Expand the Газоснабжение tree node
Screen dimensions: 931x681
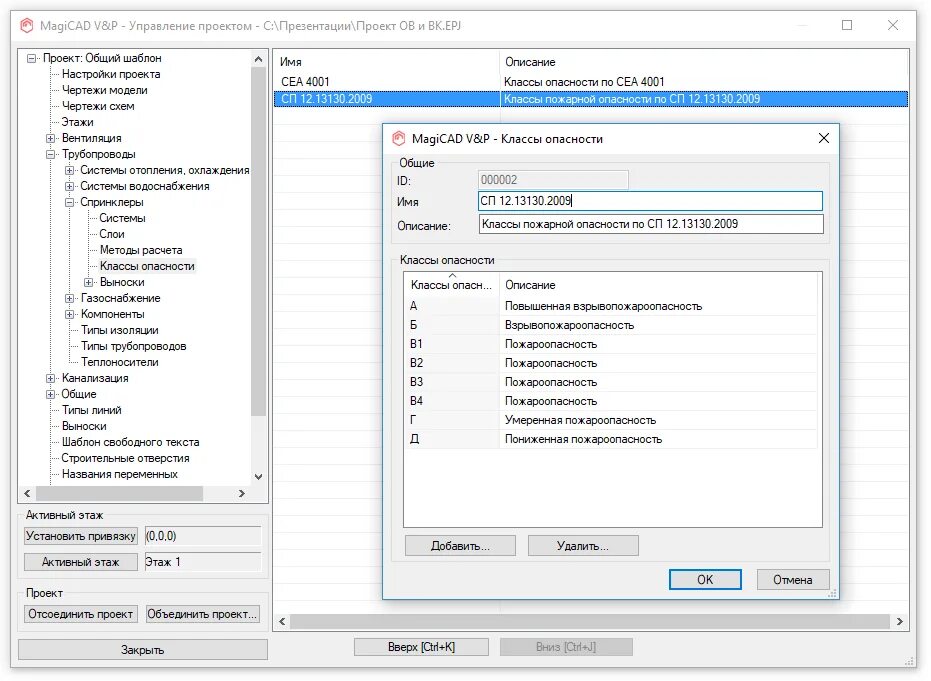tap(69, 299)
